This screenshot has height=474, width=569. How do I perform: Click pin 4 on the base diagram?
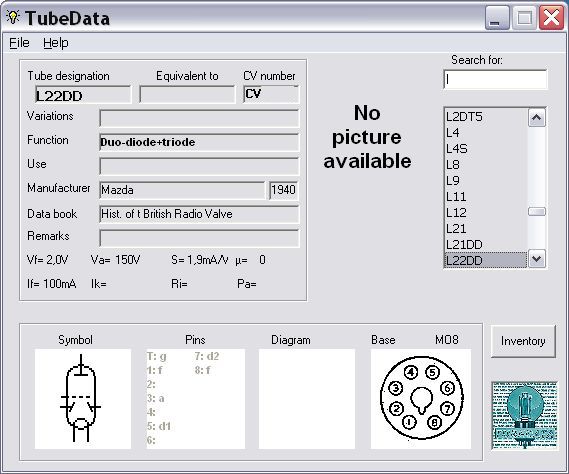click(411, 372)
